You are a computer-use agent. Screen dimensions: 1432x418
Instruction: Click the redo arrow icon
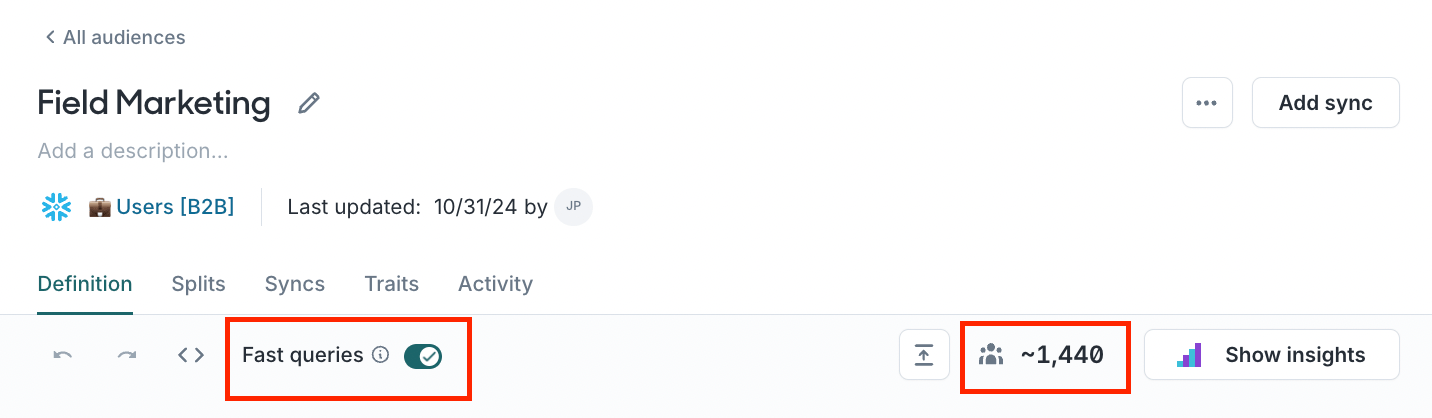tap(127, 355)
